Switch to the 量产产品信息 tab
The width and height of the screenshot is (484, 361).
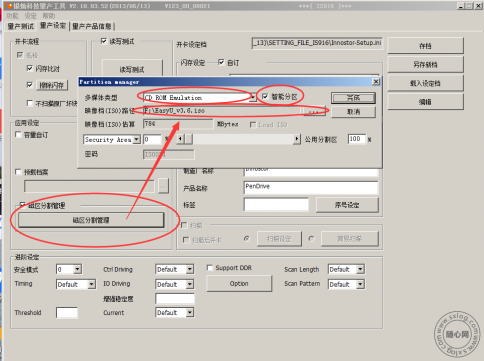[x=92, y=26]
